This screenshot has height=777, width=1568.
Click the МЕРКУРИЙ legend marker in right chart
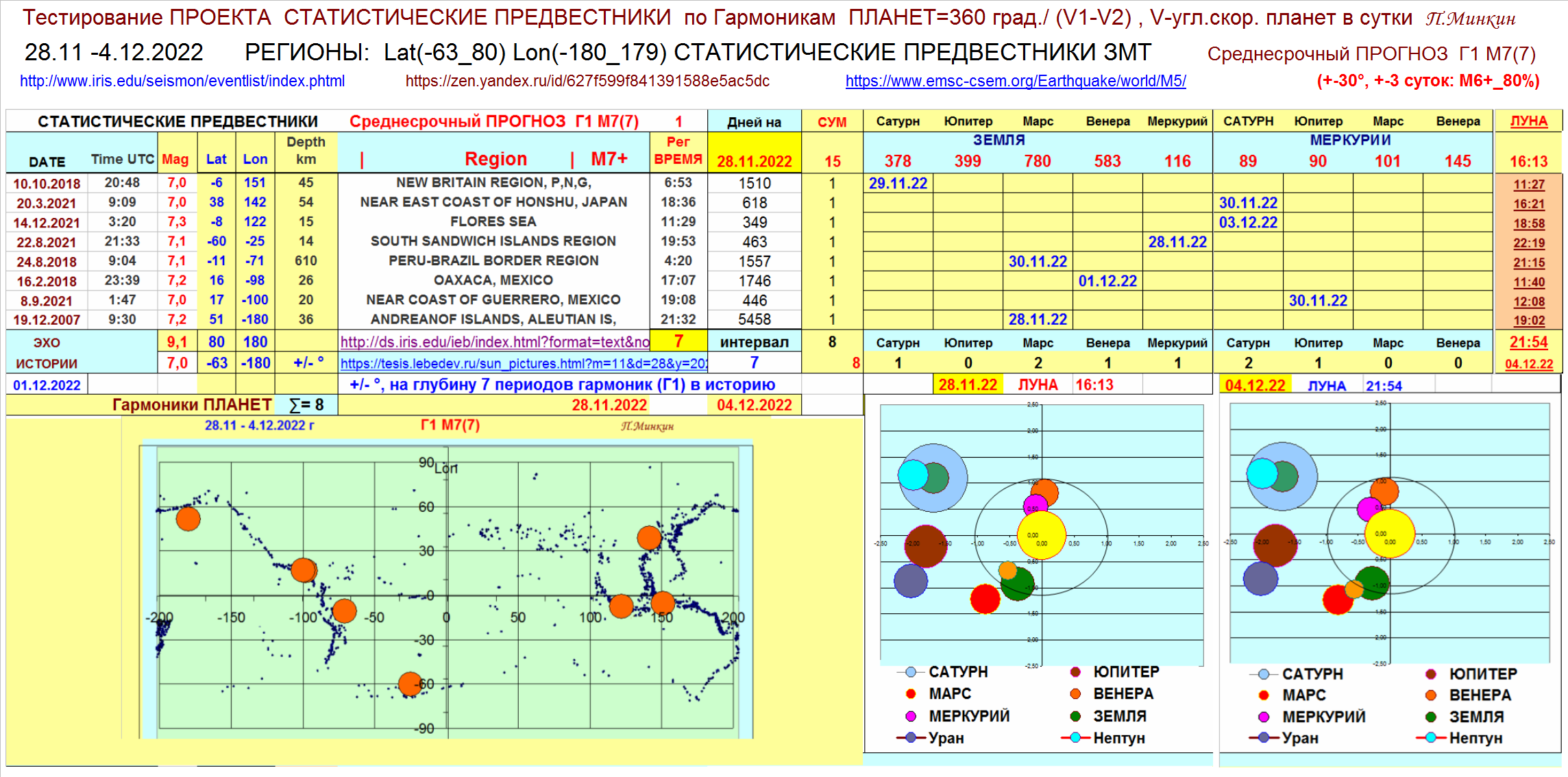(x=1264, y=717)
